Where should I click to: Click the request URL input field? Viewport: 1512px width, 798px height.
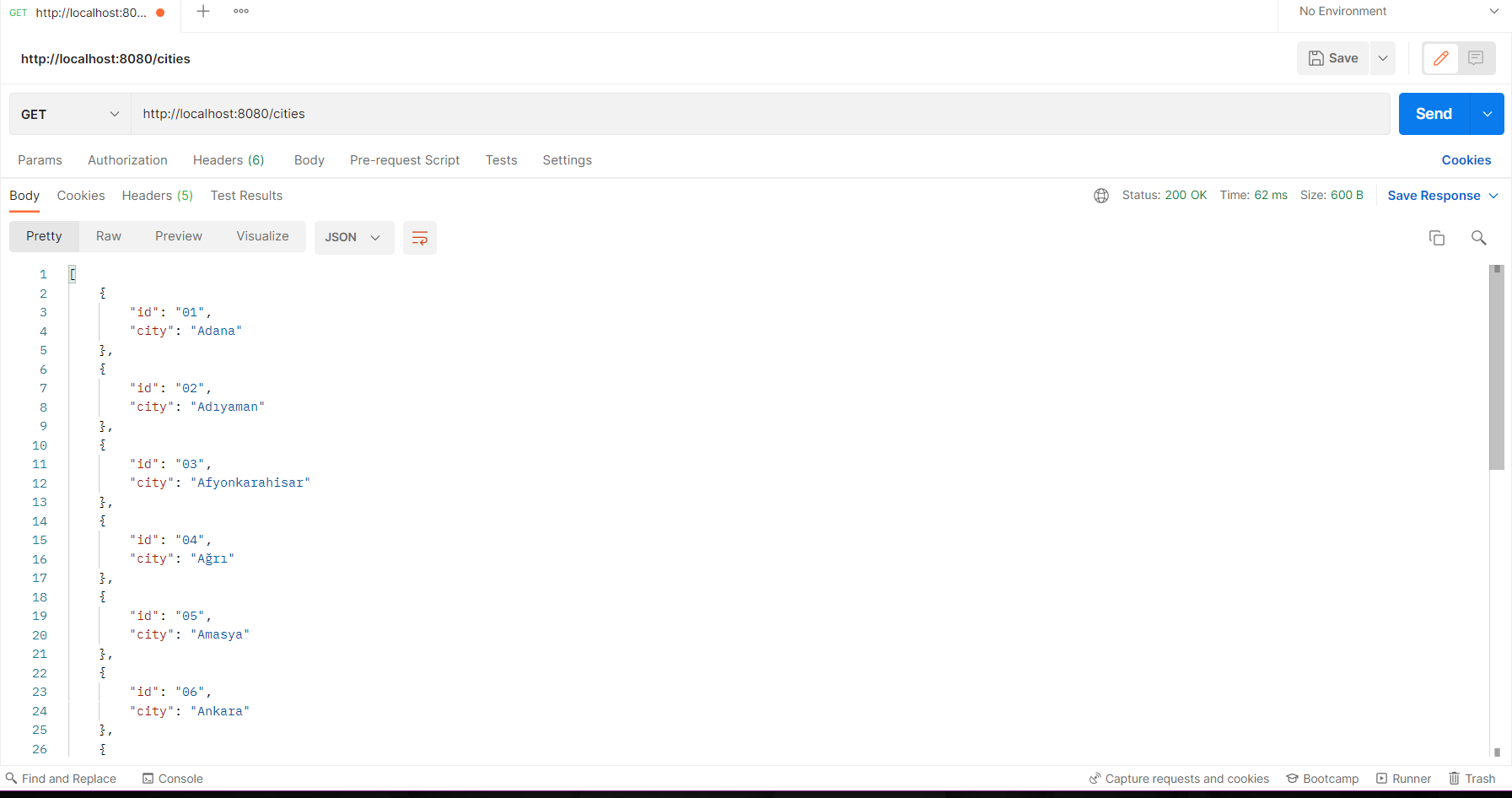click(x=759, y=114)
